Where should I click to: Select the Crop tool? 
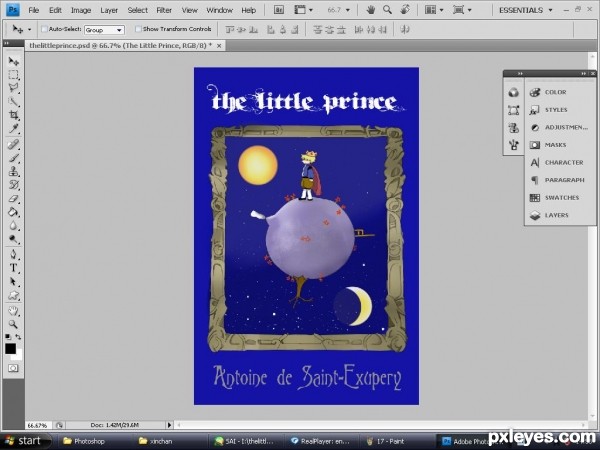point(13,115)
